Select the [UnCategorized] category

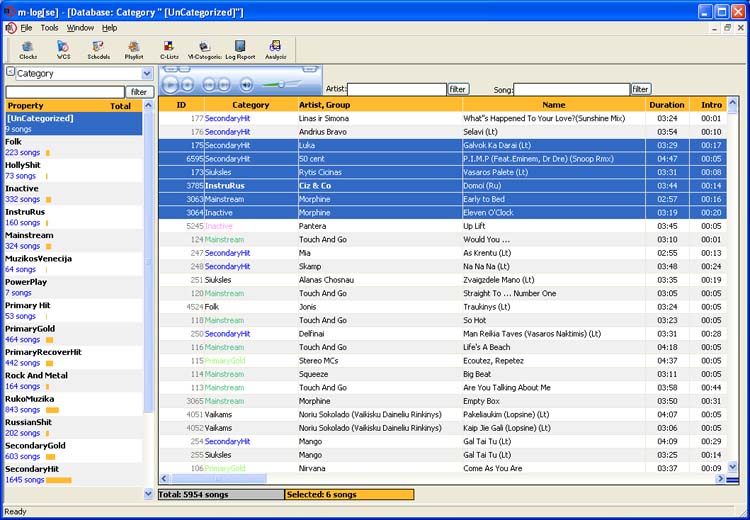[74, 123]
